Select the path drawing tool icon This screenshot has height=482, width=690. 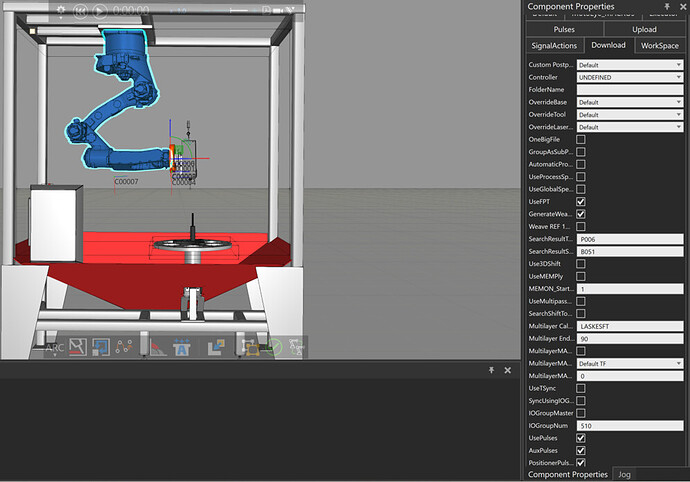pyautogui.click(x=78, y=347)
